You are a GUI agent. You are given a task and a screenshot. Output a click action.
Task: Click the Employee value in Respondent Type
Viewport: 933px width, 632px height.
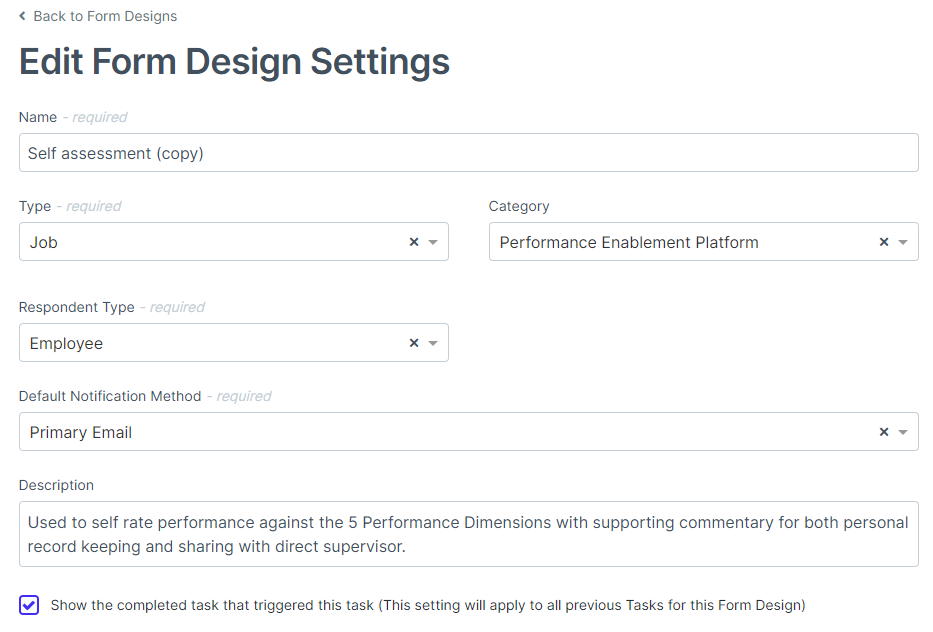66,343
